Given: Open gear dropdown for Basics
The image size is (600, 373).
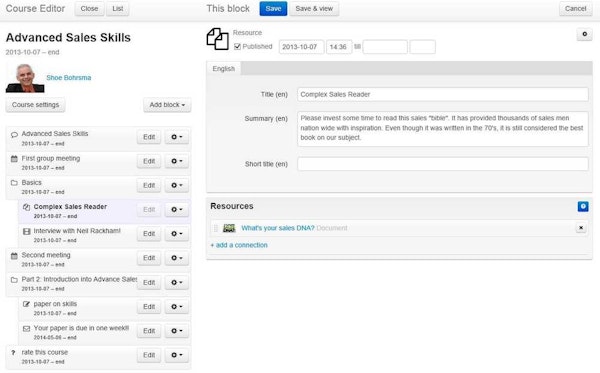Looking at the screenshot, I should tap(176, 185).
